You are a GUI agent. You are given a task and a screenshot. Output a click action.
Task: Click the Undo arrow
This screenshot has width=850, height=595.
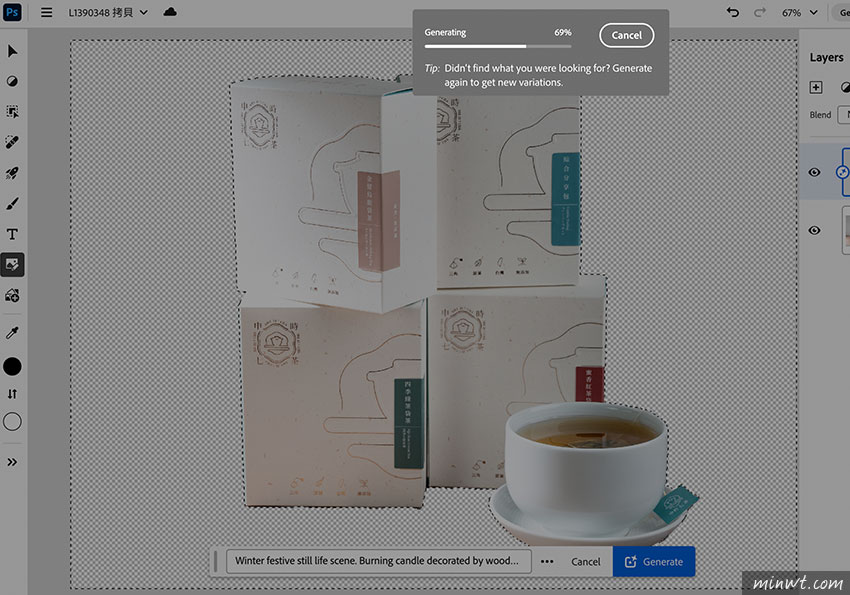tap(733, 12)
